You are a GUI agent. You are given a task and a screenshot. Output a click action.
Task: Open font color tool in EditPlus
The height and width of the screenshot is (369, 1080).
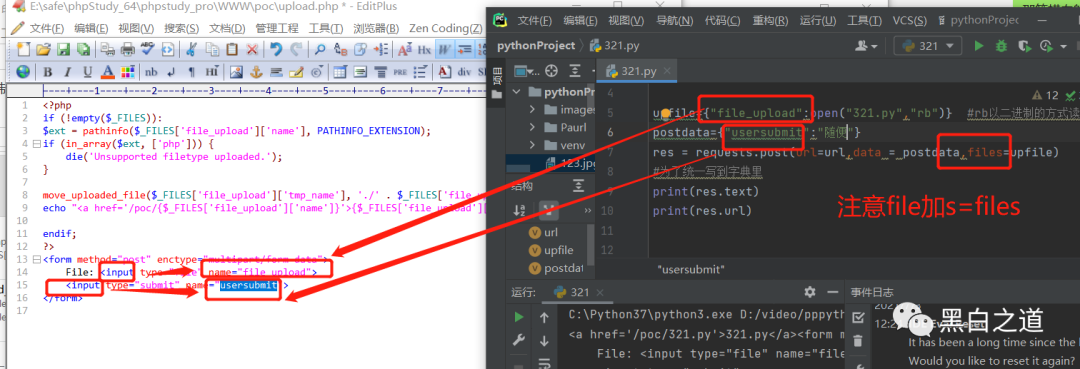click(x=107, y=72)
